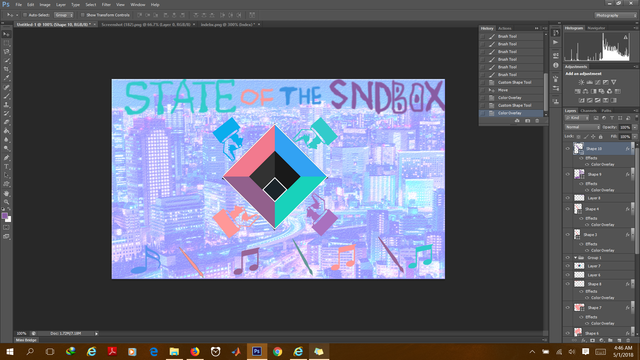The image size is (640, 360).
Task: Open the Layers panel flyout menu
Action: click(636, 111)
